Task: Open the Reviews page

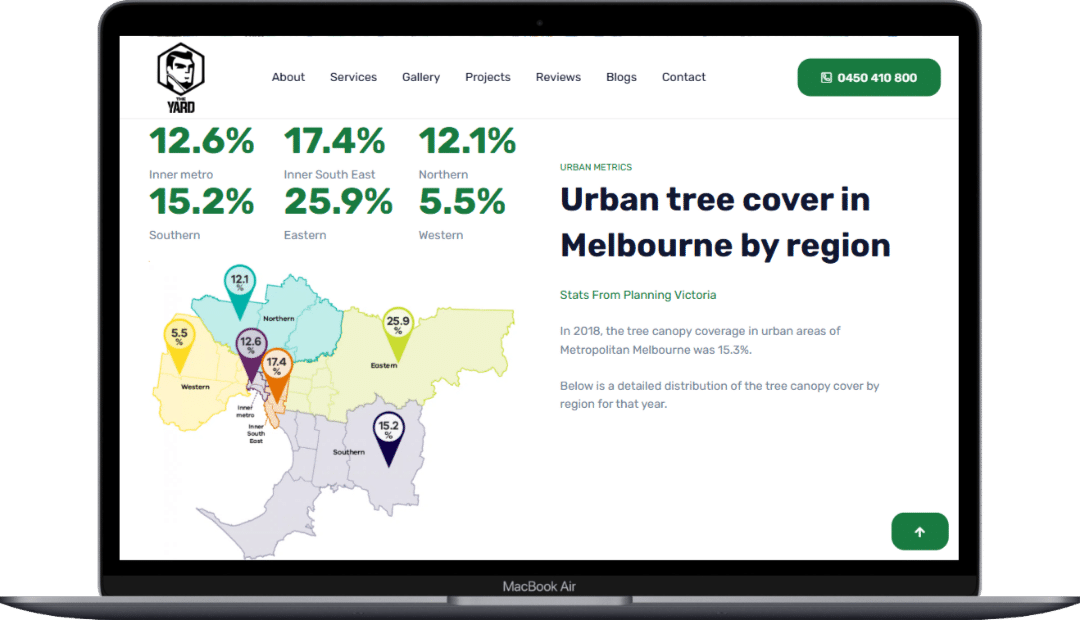Action: [558, 77]
